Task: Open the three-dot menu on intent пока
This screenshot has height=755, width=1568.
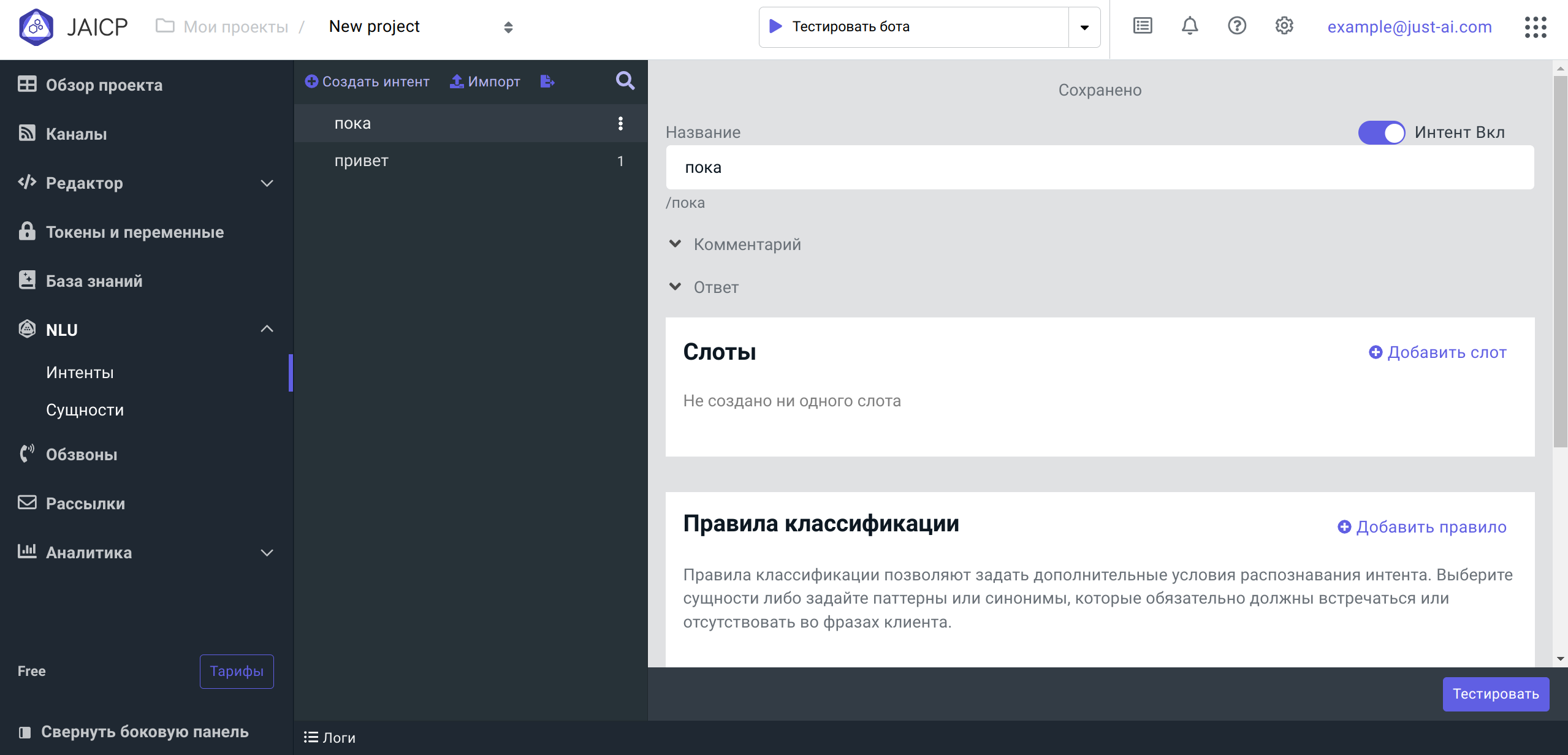Action: coord(621,123)
